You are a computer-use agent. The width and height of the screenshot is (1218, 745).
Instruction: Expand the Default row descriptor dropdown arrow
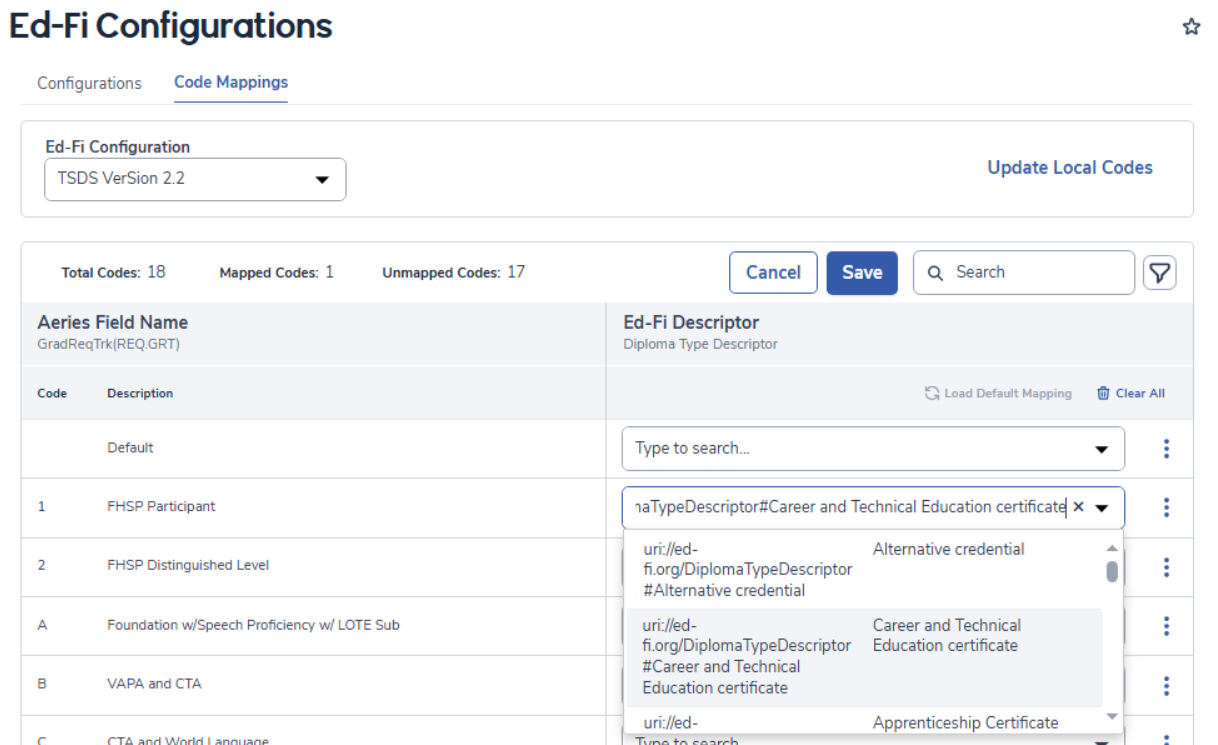point(1101,449)
